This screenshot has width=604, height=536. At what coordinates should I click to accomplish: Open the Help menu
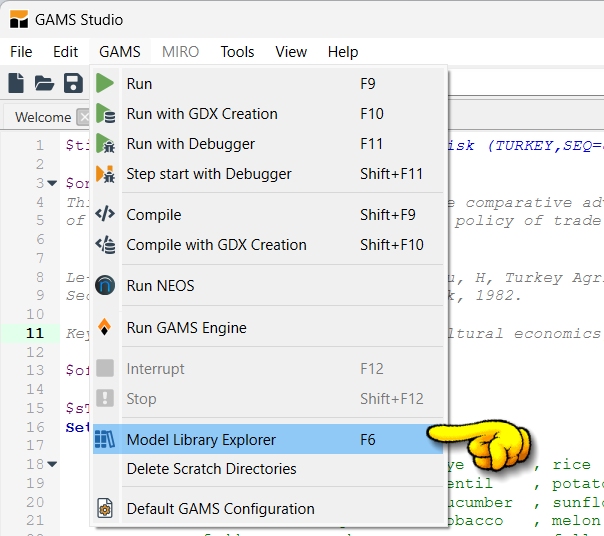click(x=343, y=52)
